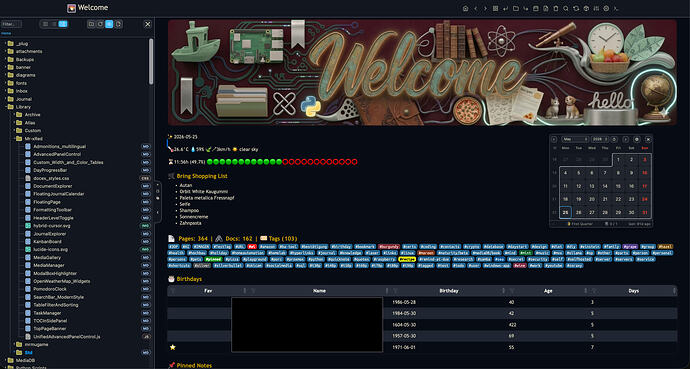Navigate back with the left arrow
Screen dimensions: 690x369
[x=476, y=8]
